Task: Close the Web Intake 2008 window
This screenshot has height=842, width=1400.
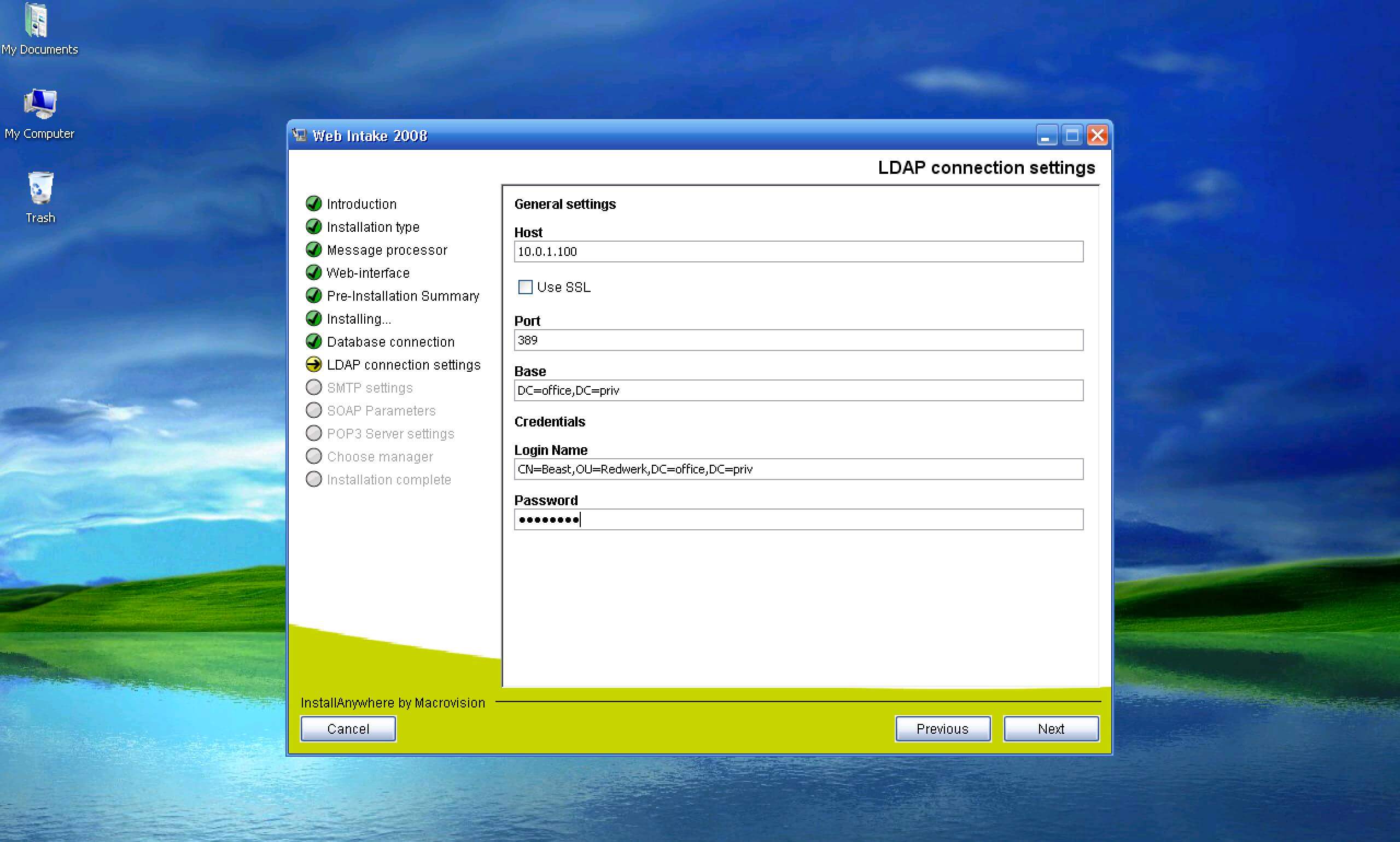Action: (1098, 135)
